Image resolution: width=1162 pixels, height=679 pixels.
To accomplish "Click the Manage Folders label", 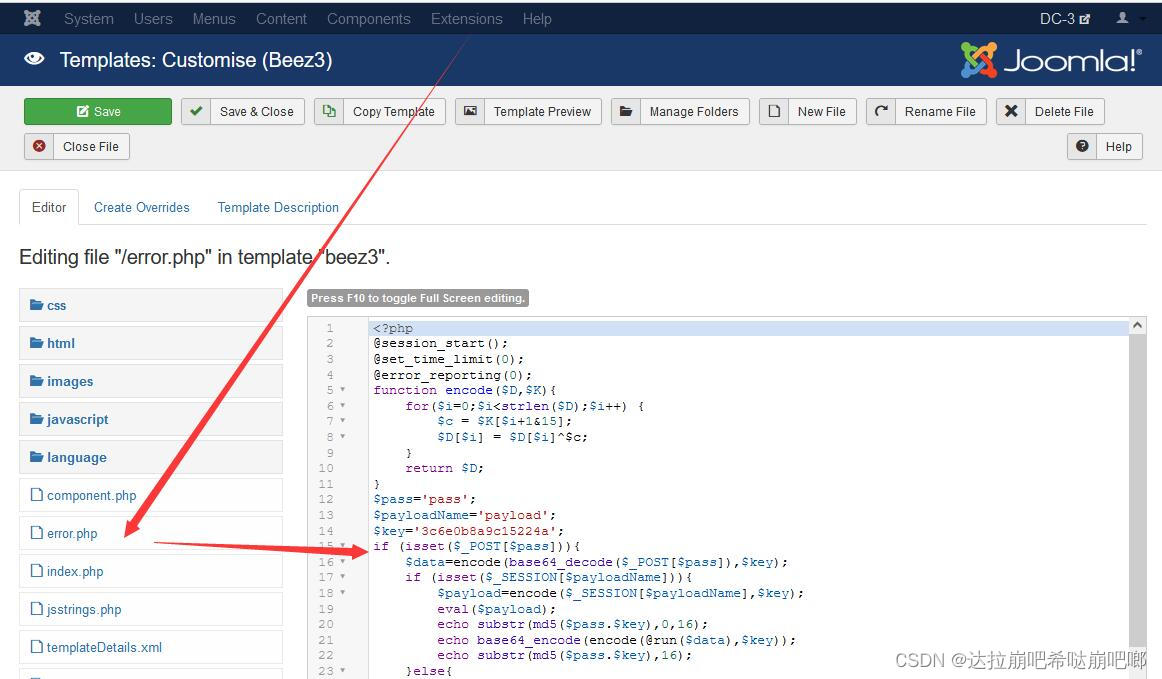I will click(x=694, y=112).
